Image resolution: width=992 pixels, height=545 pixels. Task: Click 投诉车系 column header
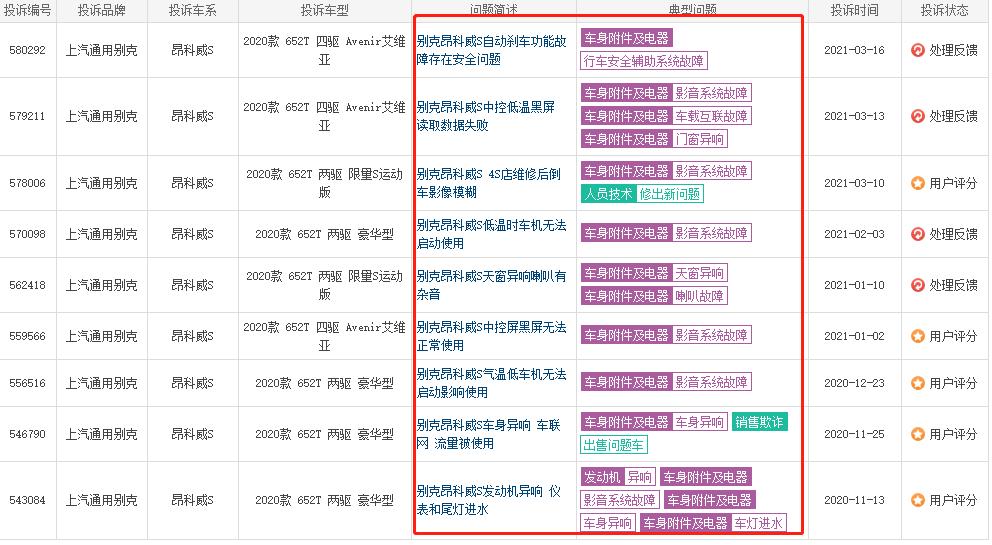click(x=192, y=10)
